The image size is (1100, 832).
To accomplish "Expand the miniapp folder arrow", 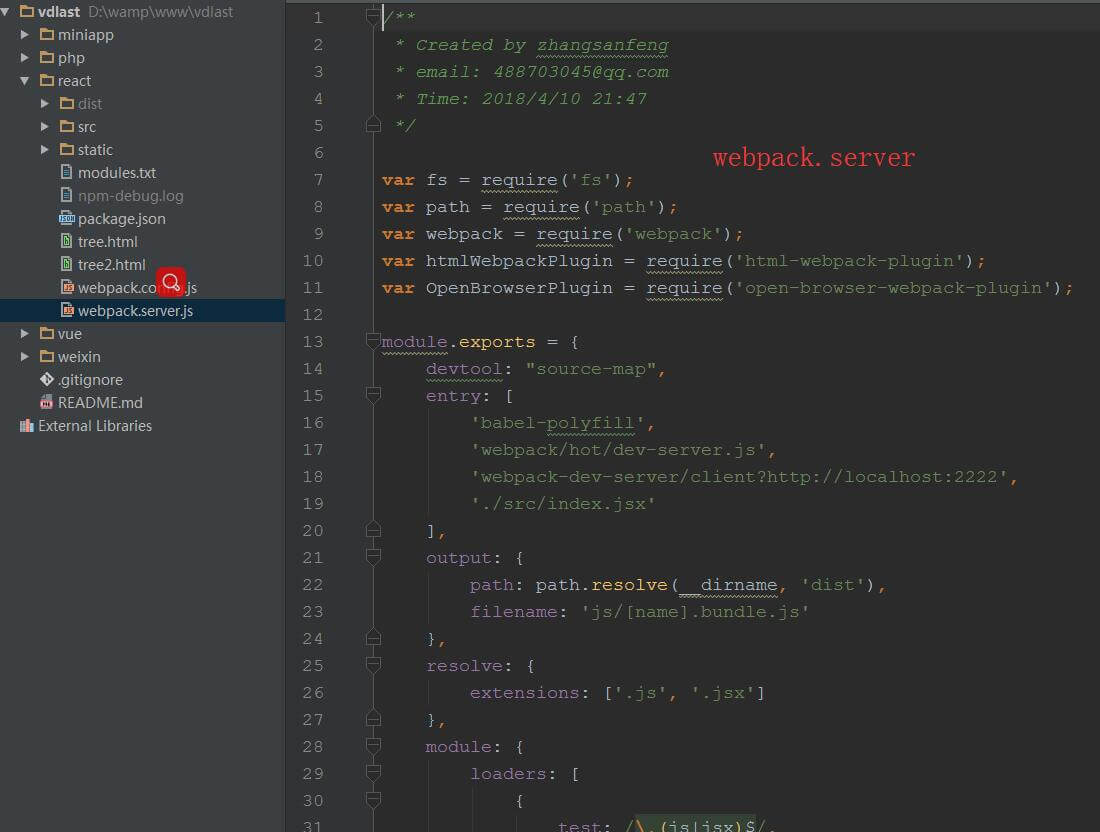I will (25, 35).
